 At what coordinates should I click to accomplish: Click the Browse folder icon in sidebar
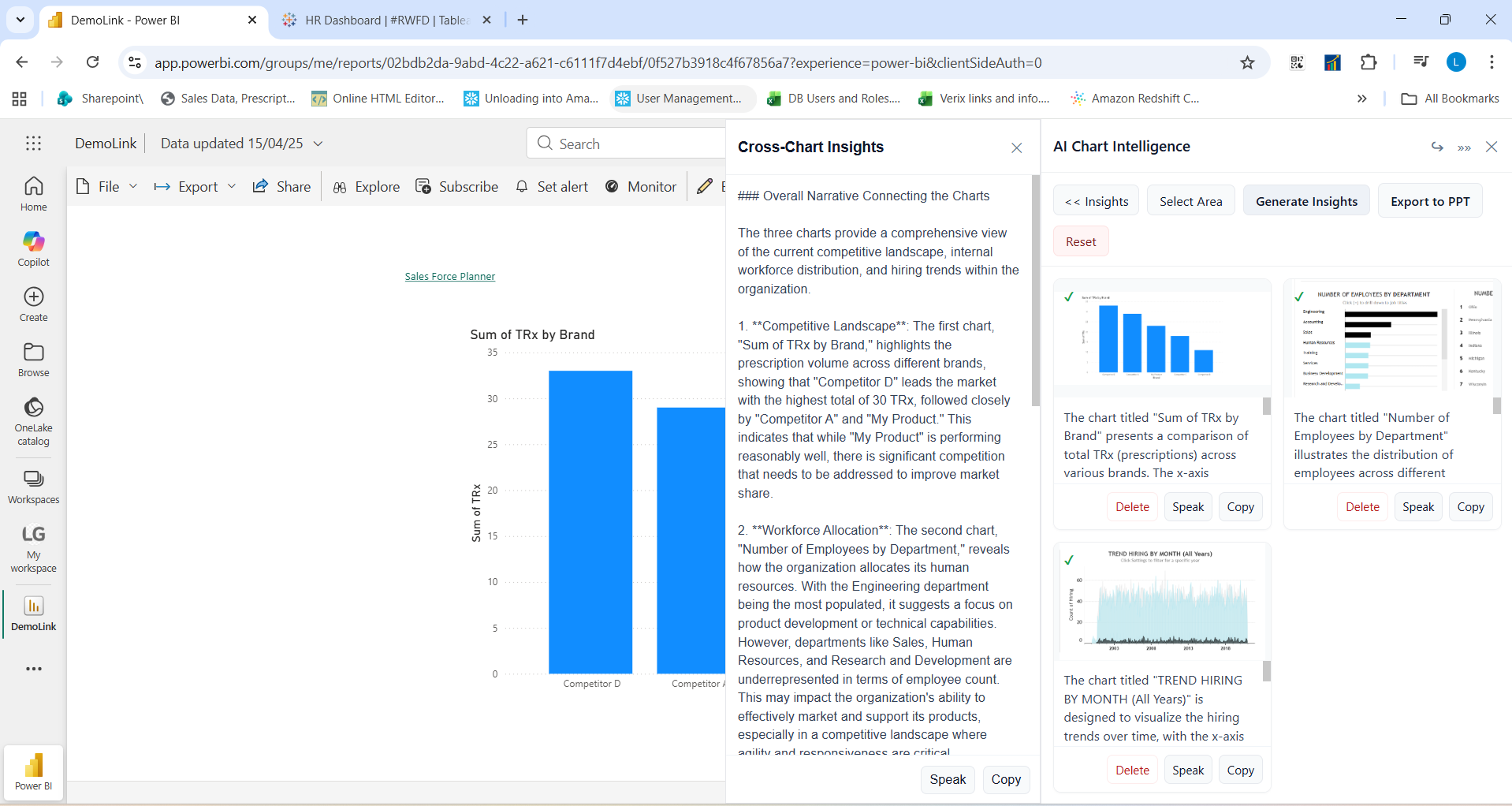[33, 353]
